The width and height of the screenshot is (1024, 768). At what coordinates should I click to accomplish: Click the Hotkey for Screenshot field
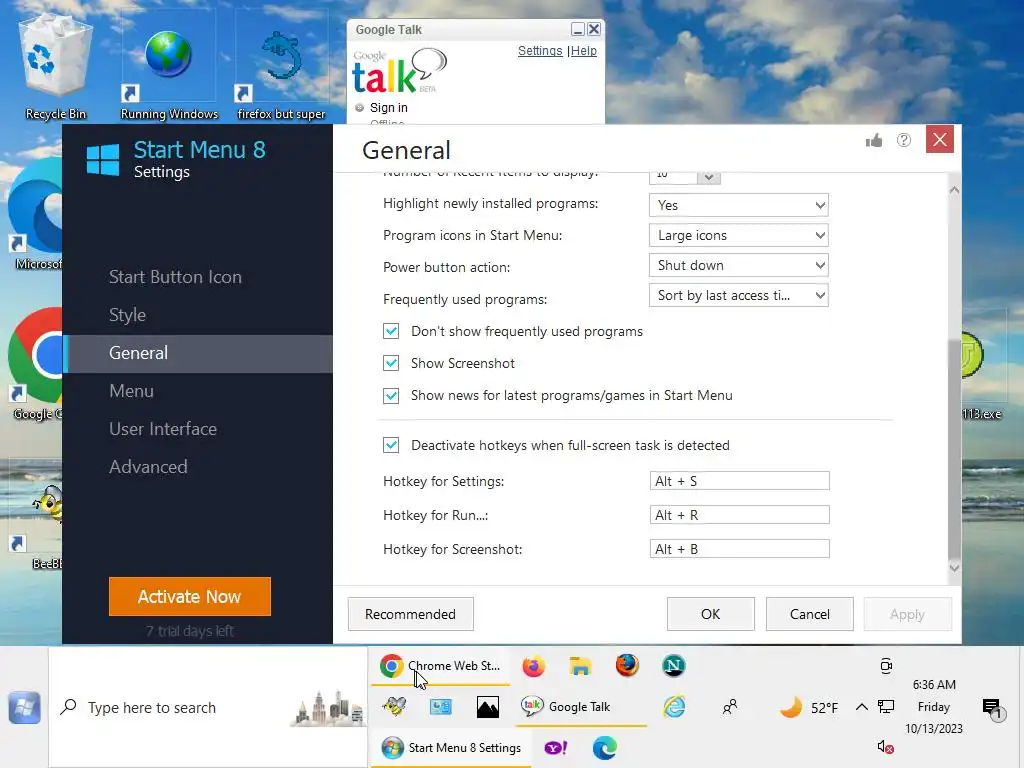pyautogui.click(x=739, y=549)
